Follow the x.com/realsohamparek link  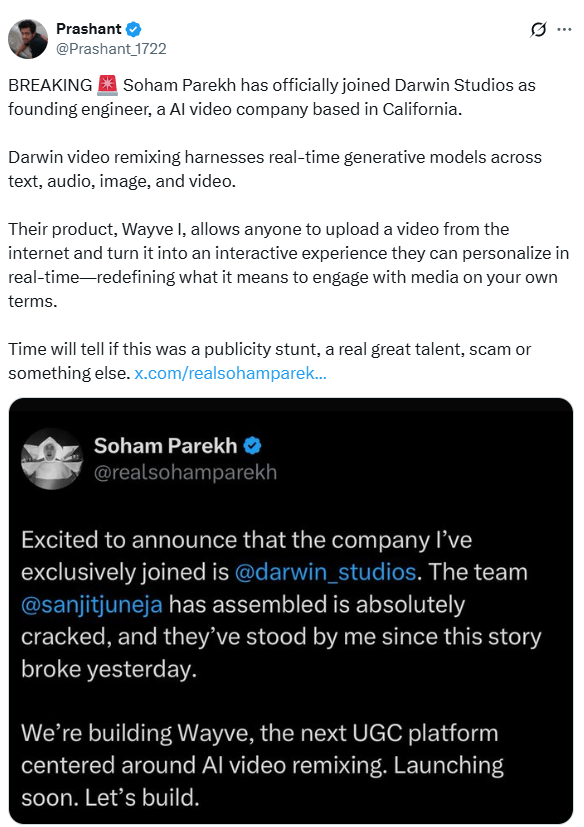pos(231,373)
